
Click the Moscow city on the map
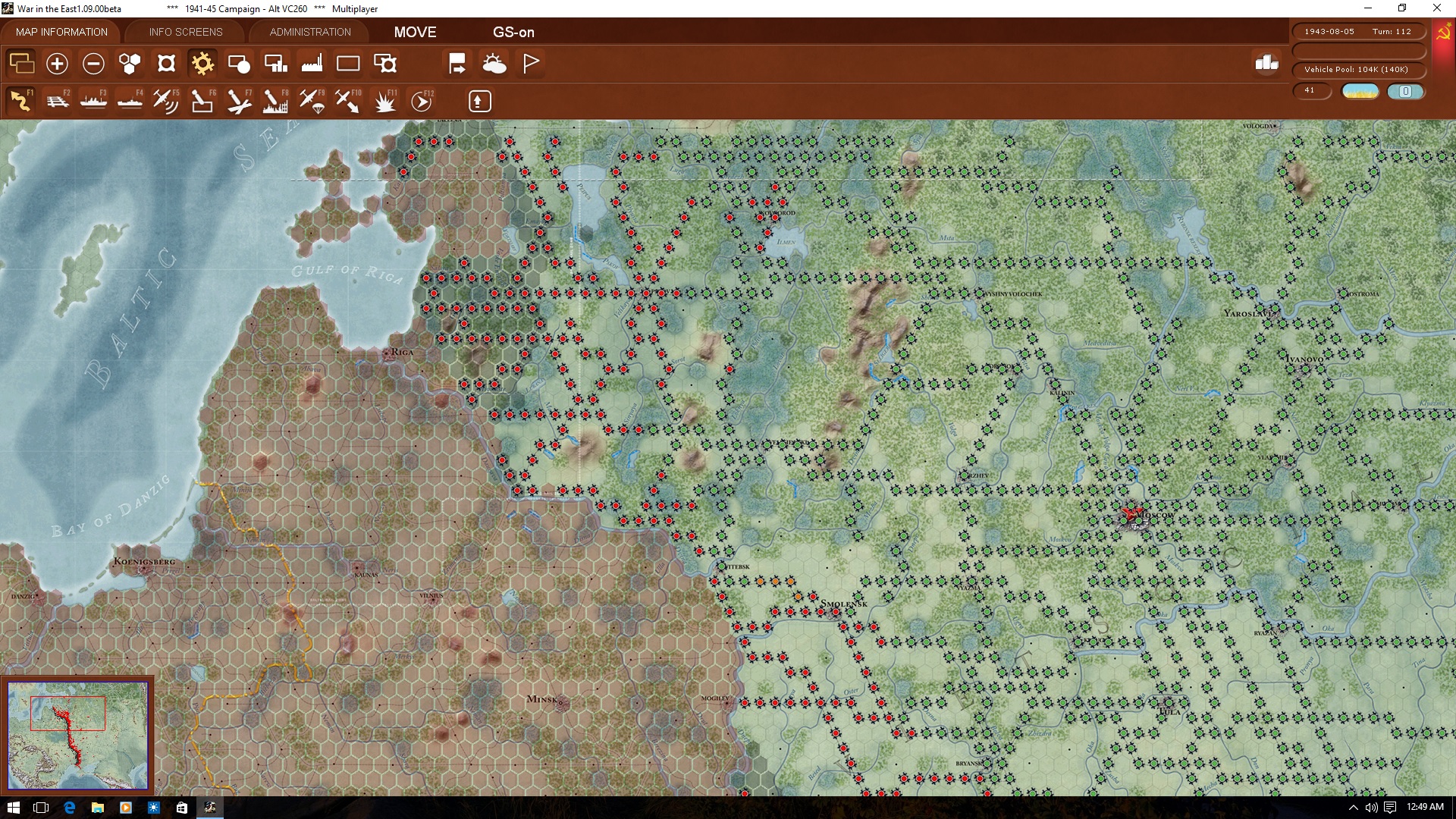pyautogui.click(x=1136, y=517)
